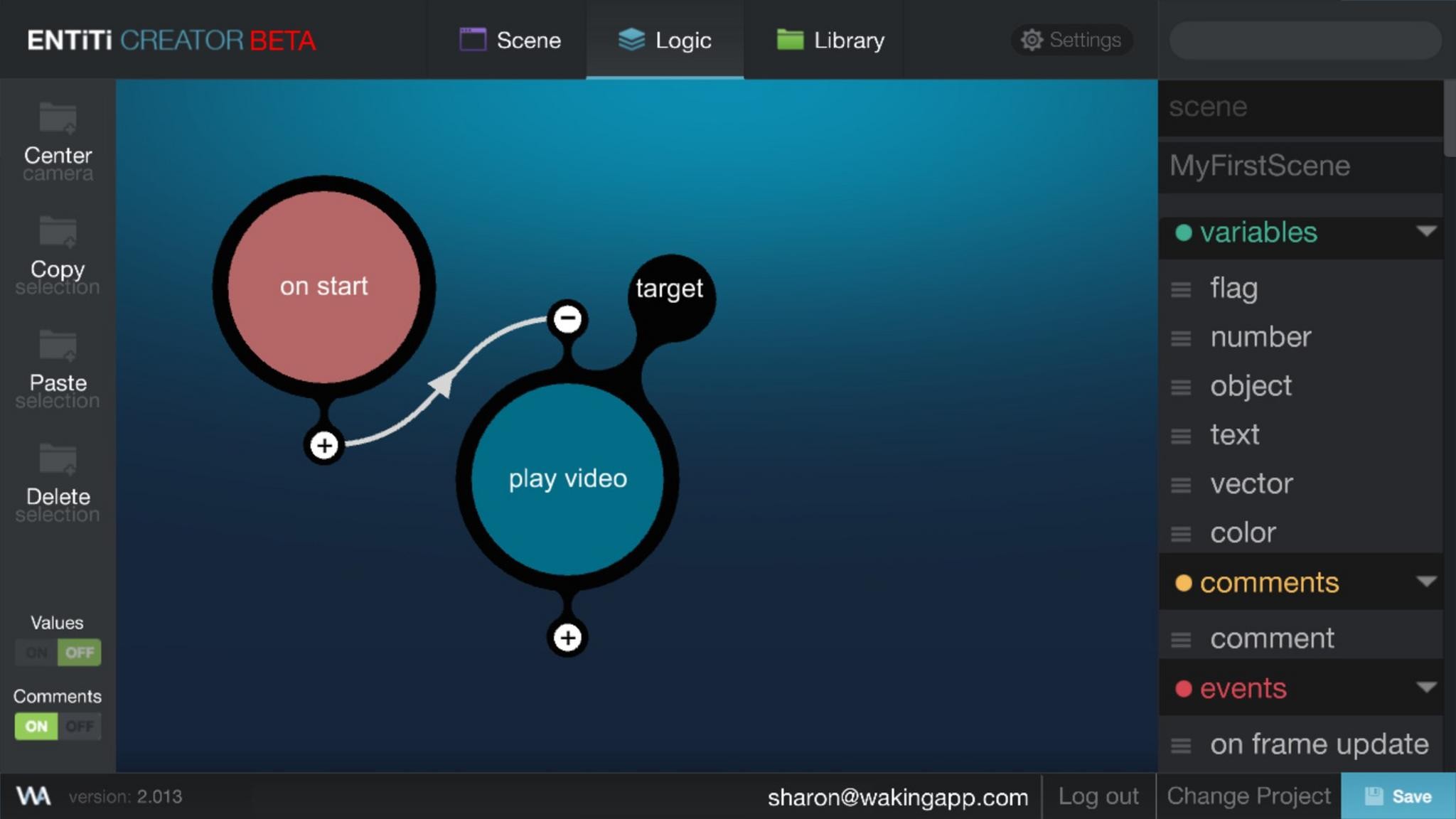Click the Logic tab layers icon
1456x819 pixels.
(x=631, y=40)
